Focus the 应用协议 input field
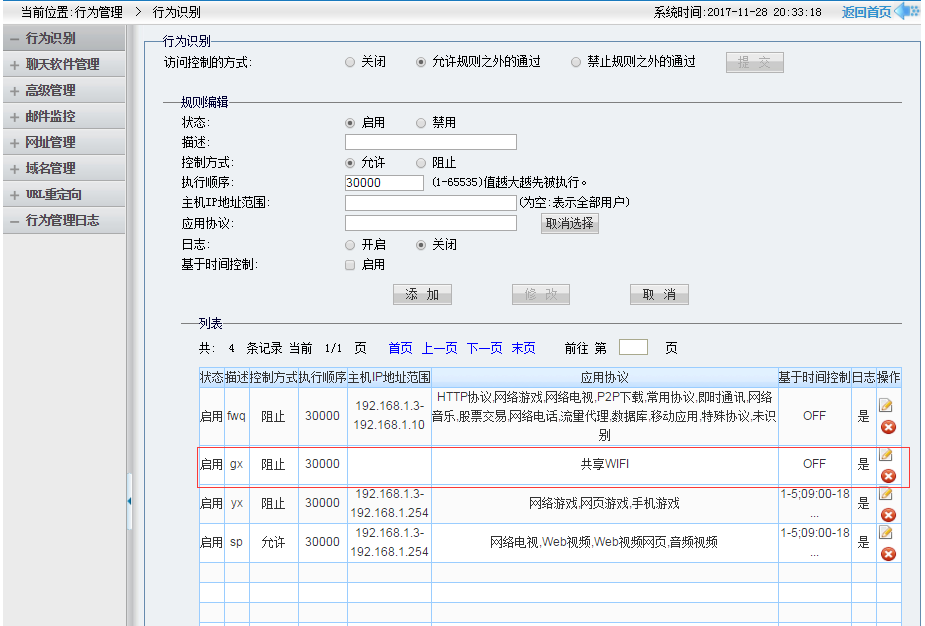Screen dimensions: 925x626 pyautogui.click(x=431, y=223)
